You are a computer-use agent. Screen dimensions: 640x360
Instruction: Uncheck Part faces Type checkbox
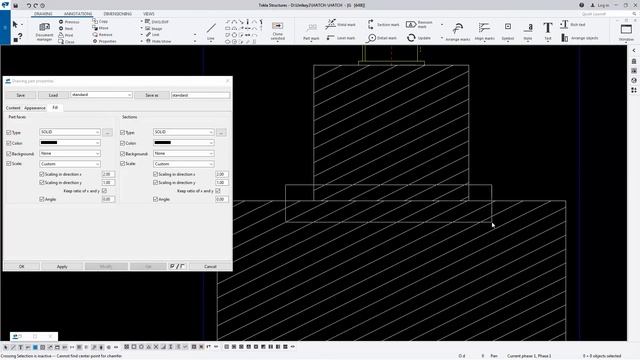[9, 133]
